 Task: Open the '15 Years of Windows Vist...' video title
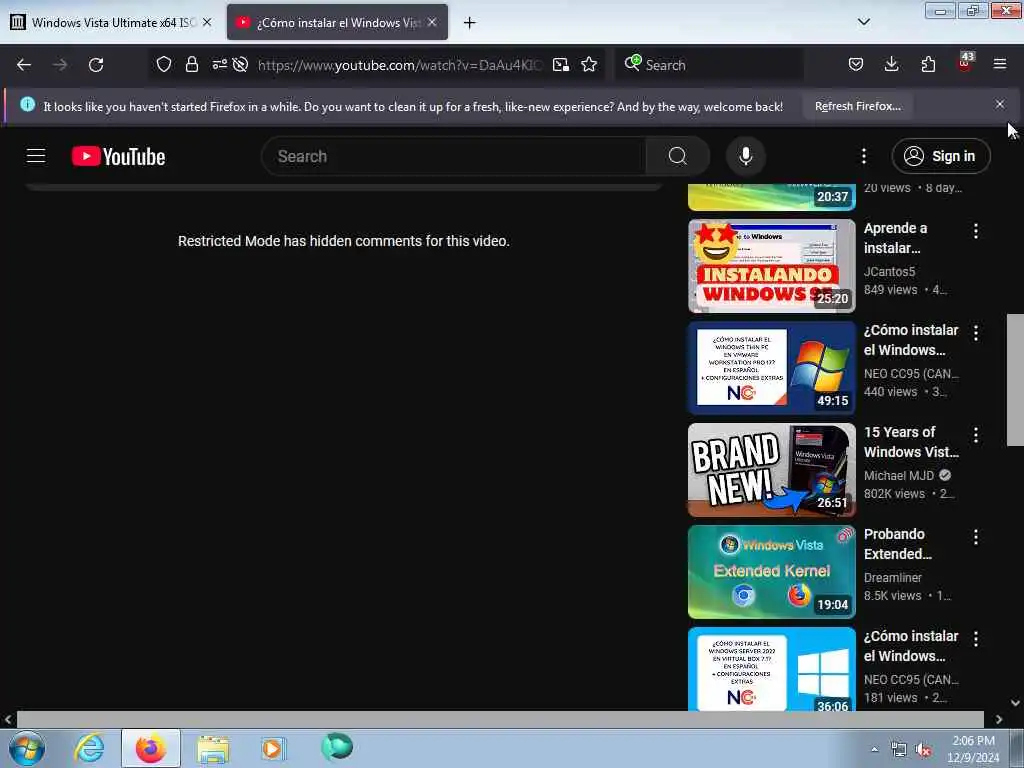coord(911,442)
